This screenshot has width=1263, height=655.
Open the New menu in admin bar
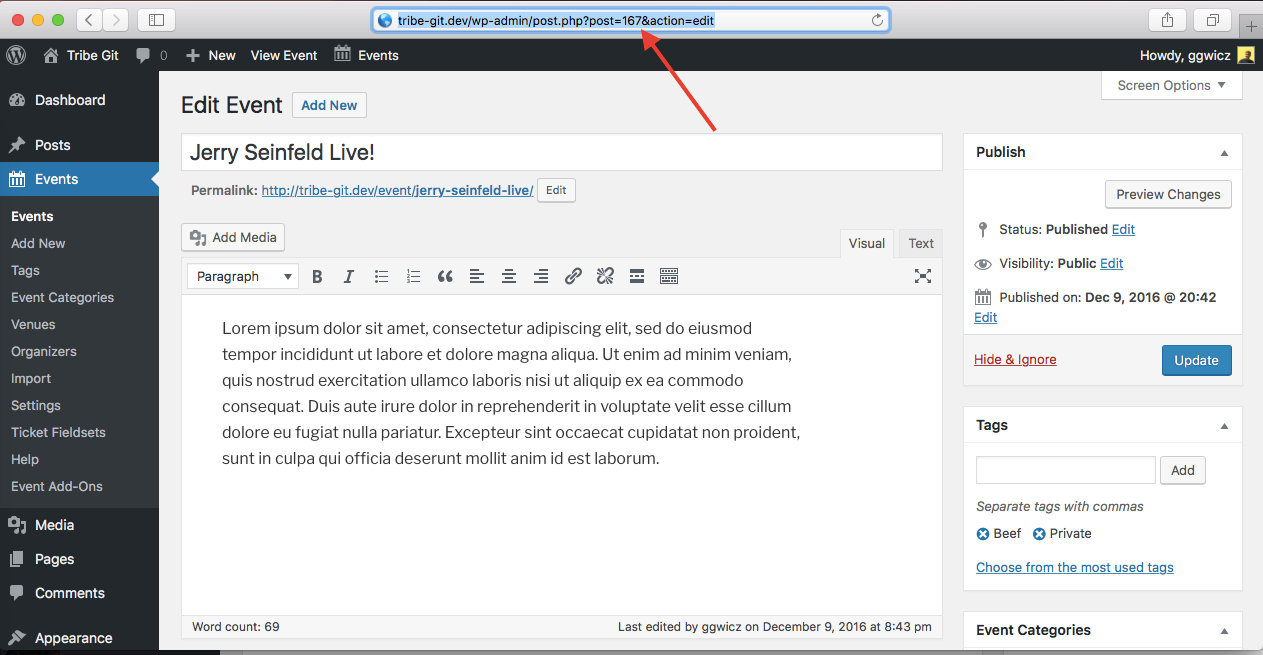(211, 55)
